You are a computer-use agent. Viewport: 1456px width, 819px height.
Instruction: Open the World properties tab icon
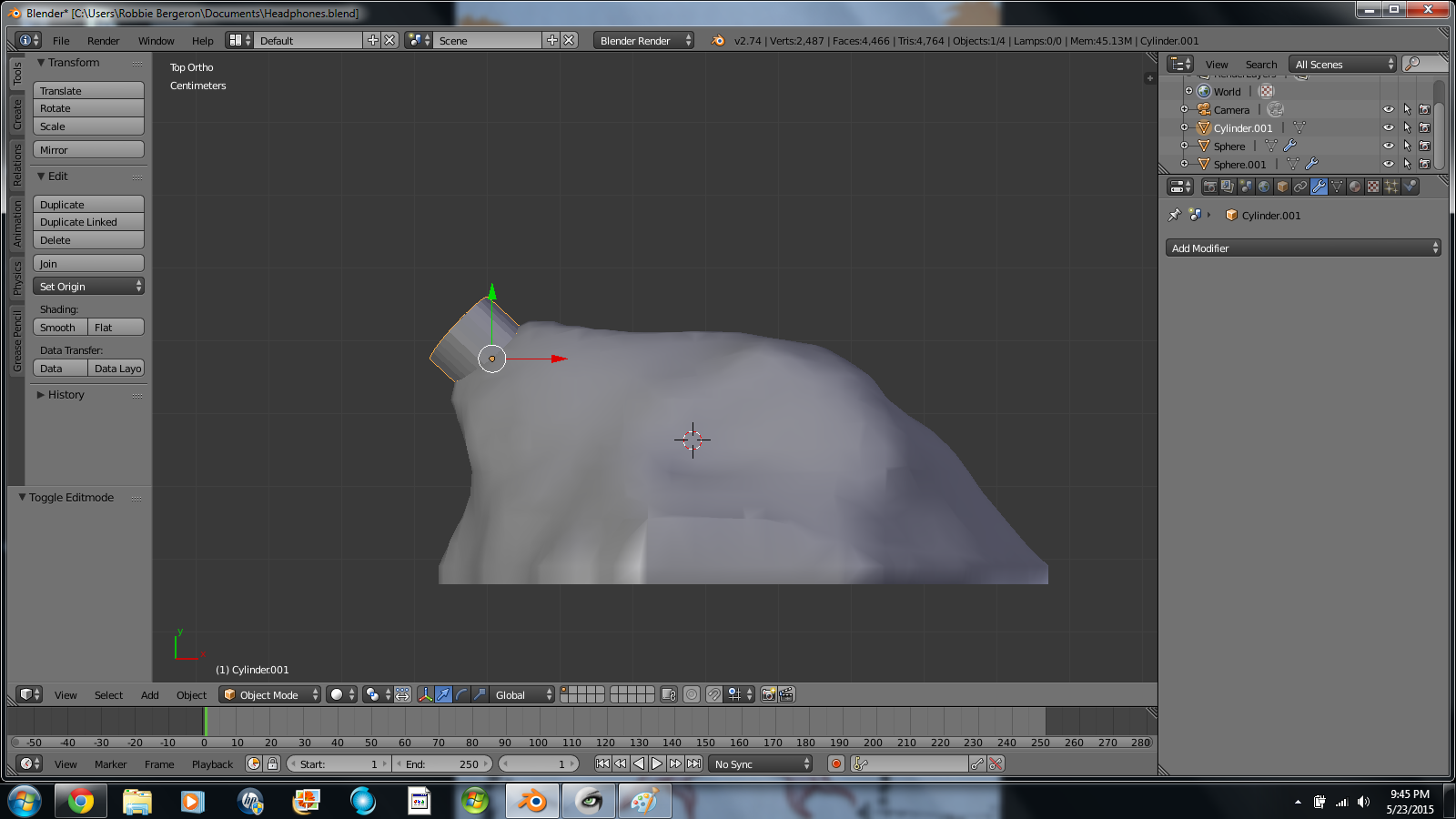point(1264,187)
